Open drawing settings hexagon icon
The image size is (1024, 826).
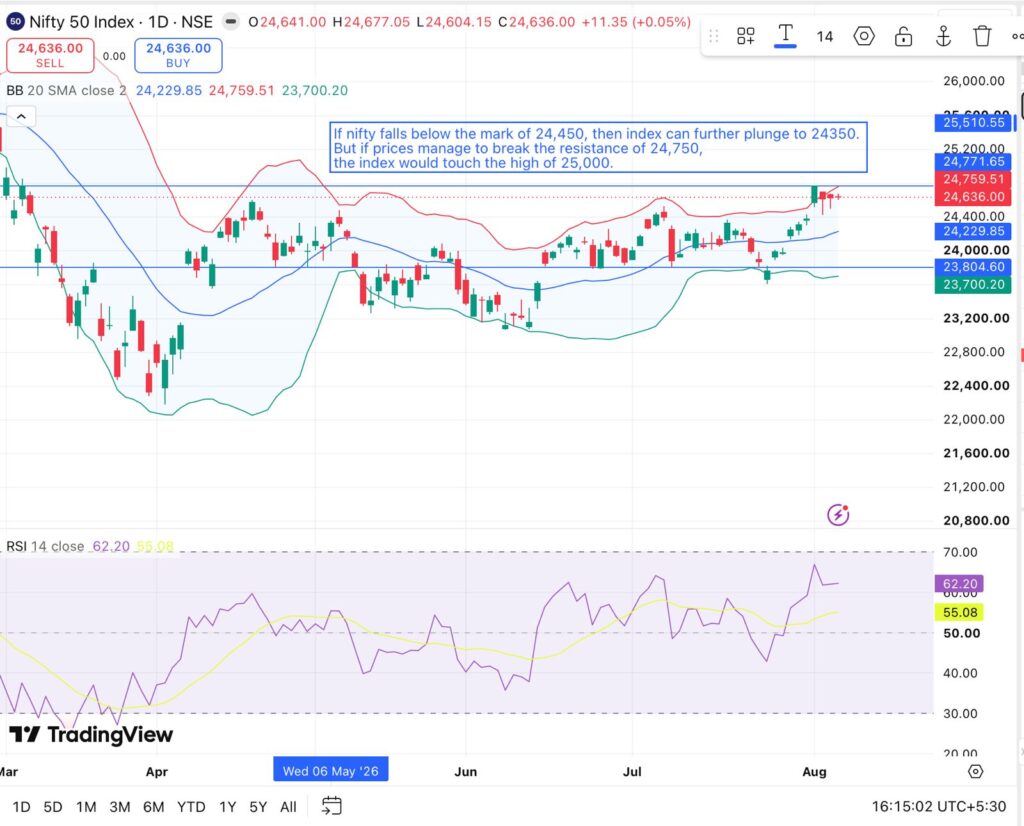pyautogui.click(x=864, y=36)
